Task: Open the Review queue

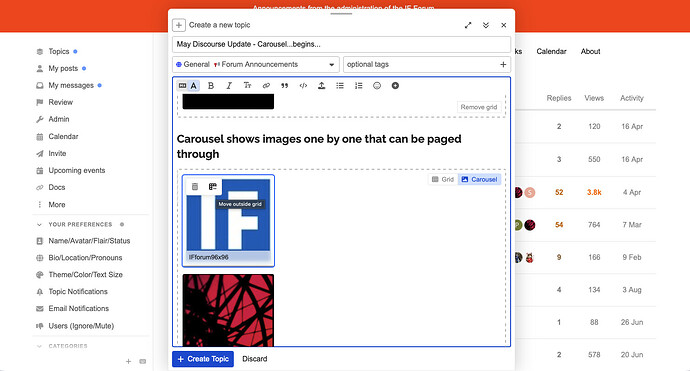Action: pos(60,102)
